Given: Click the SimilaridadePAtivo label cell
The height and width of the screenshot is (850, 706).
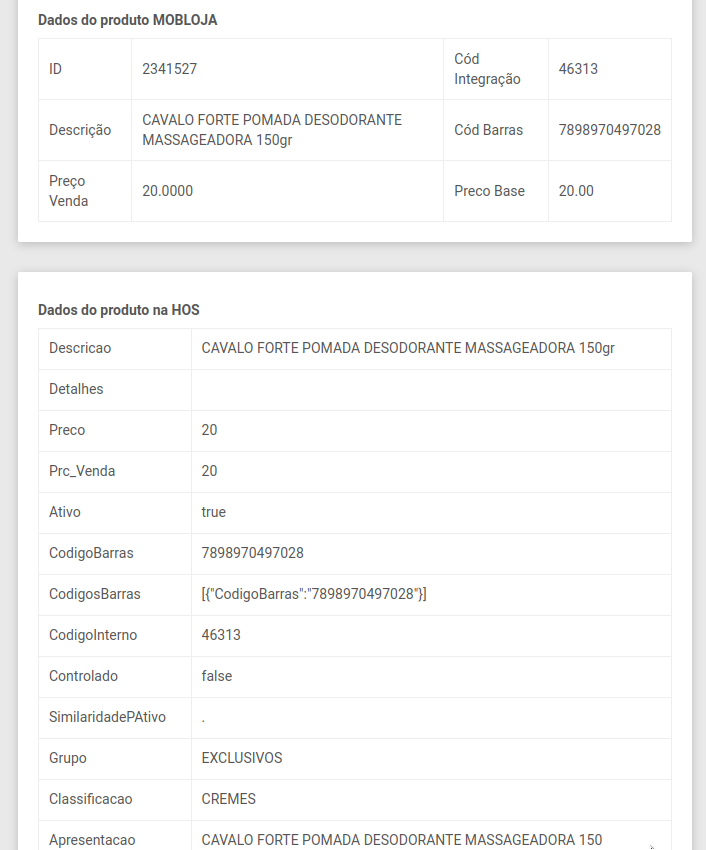Looking at the screenshot, I should click(108, 717).
